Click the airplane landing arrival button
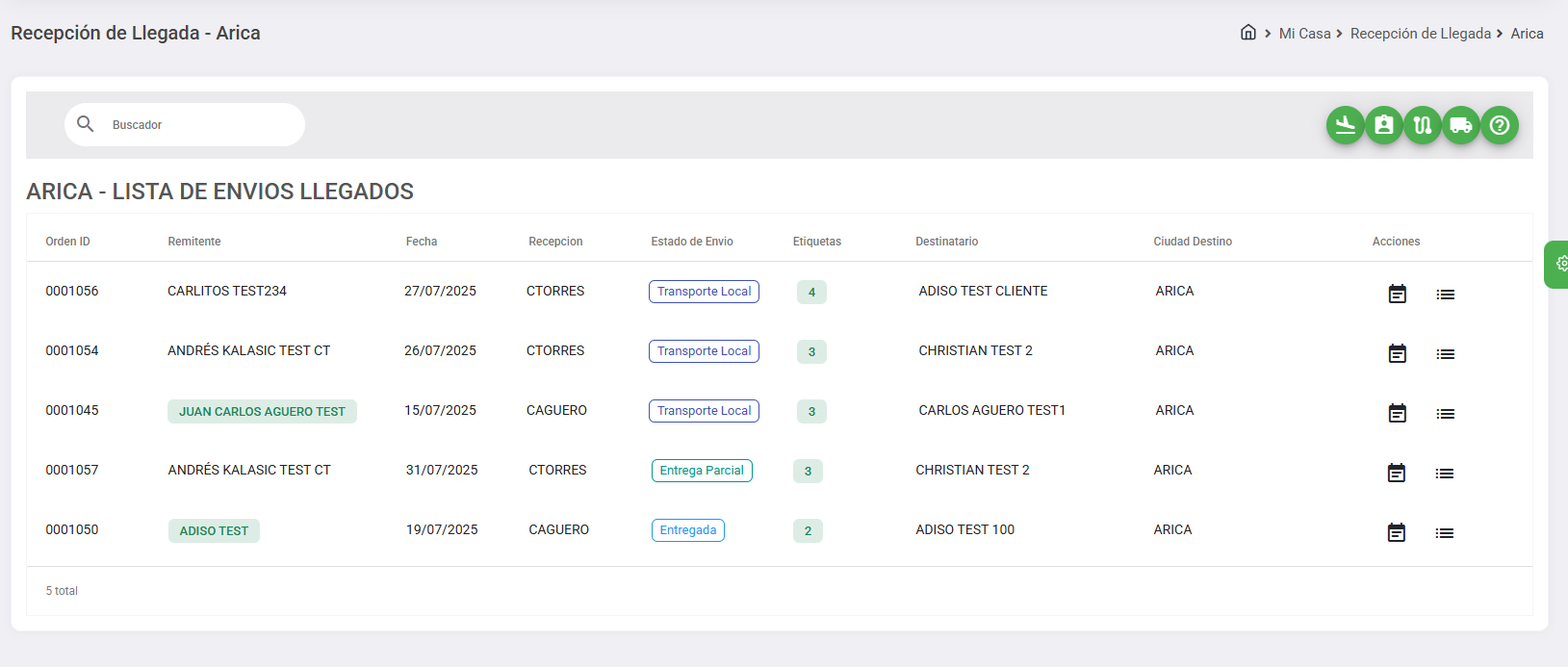This screenshot has width=1568, height=667. coord(1345,125)
